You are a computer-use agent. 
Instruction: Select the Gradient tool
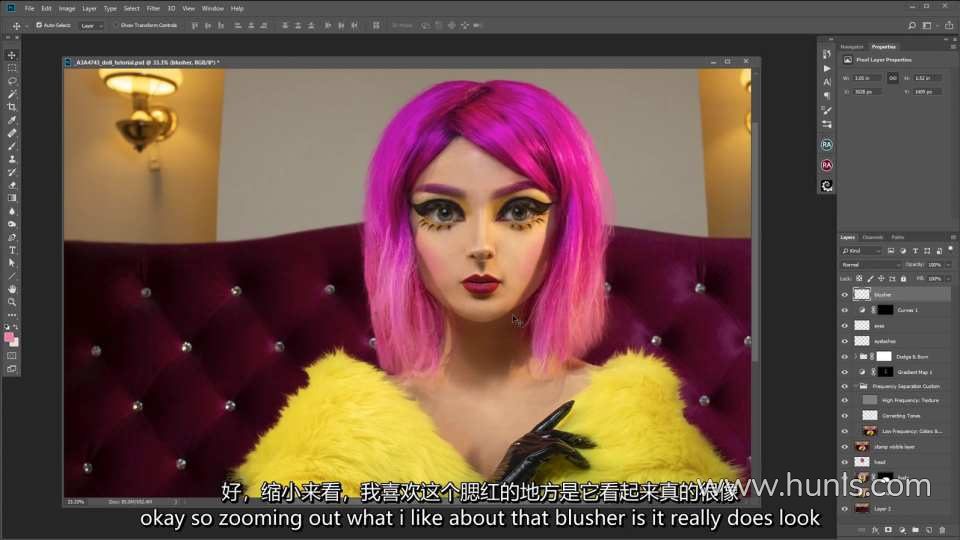12,198
